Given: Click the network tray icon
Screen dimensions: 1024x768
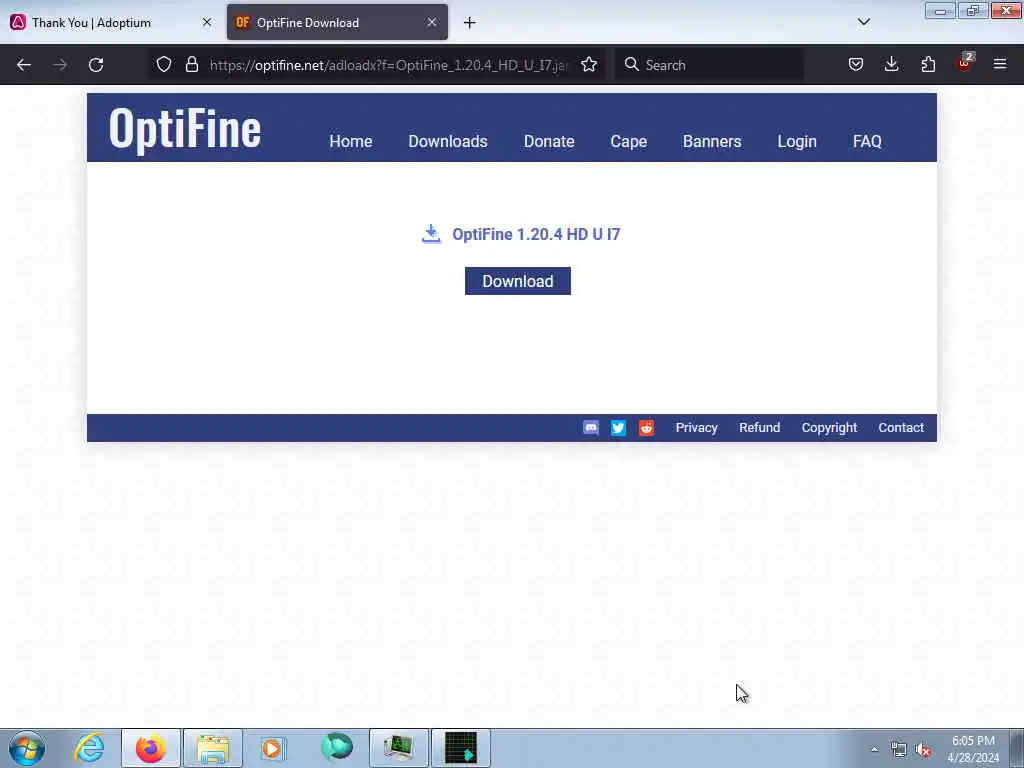Looking at the screenshot, I should pos(899,750).
